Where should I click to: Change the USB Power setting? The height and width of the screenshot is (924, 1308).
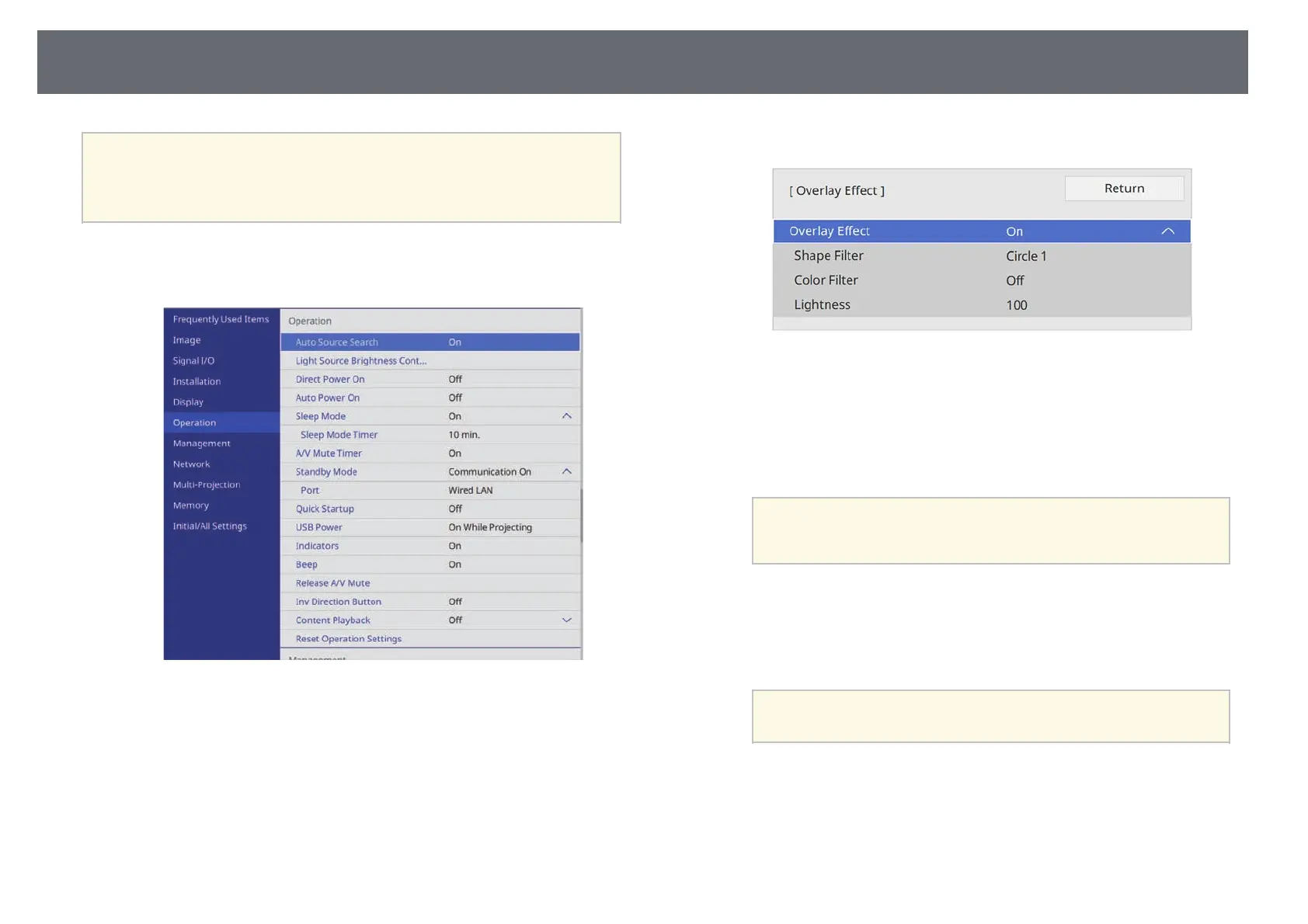[x=430, y=528]
